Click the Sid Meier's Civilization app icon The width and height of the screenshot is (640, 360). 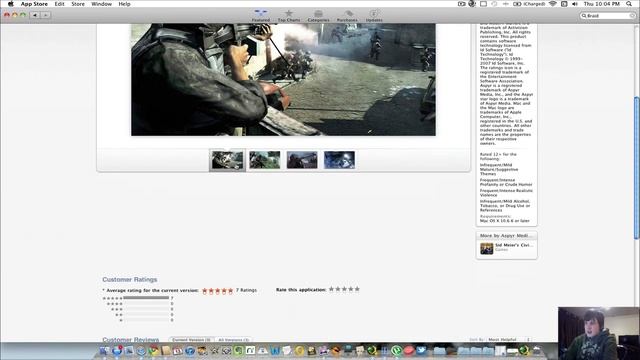pyautogui.click(x=487, y=248)
